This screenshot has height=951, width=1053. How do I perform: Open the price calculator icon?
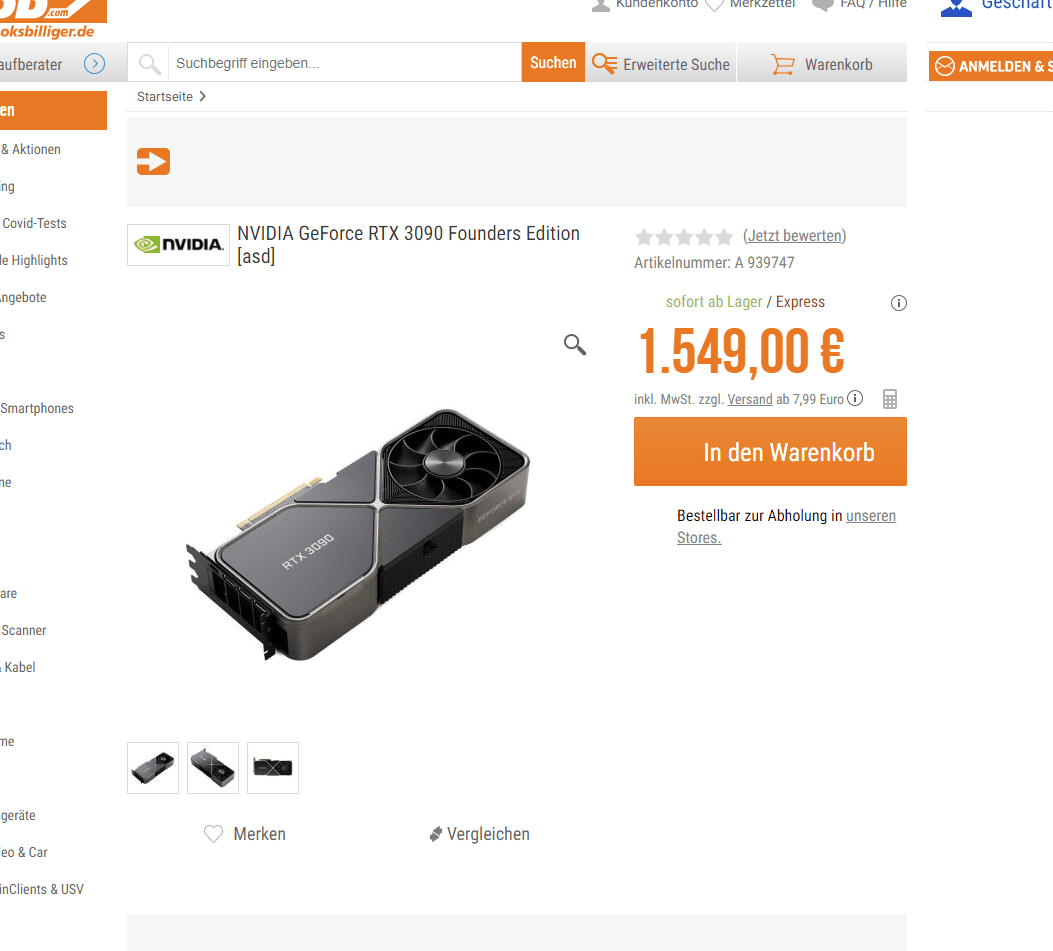[x=890, y=399]
